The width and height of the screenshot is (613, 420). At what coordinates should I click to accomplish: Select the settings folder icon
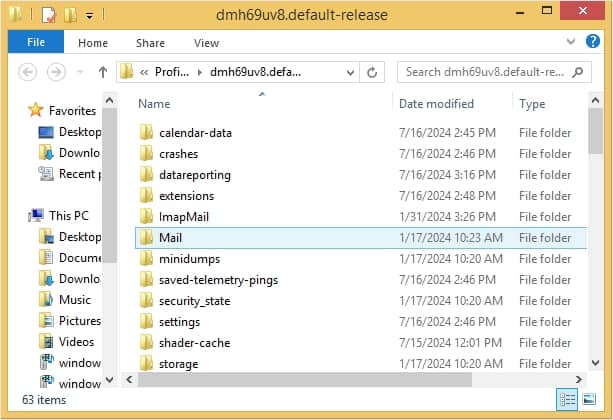pos(146,322)
